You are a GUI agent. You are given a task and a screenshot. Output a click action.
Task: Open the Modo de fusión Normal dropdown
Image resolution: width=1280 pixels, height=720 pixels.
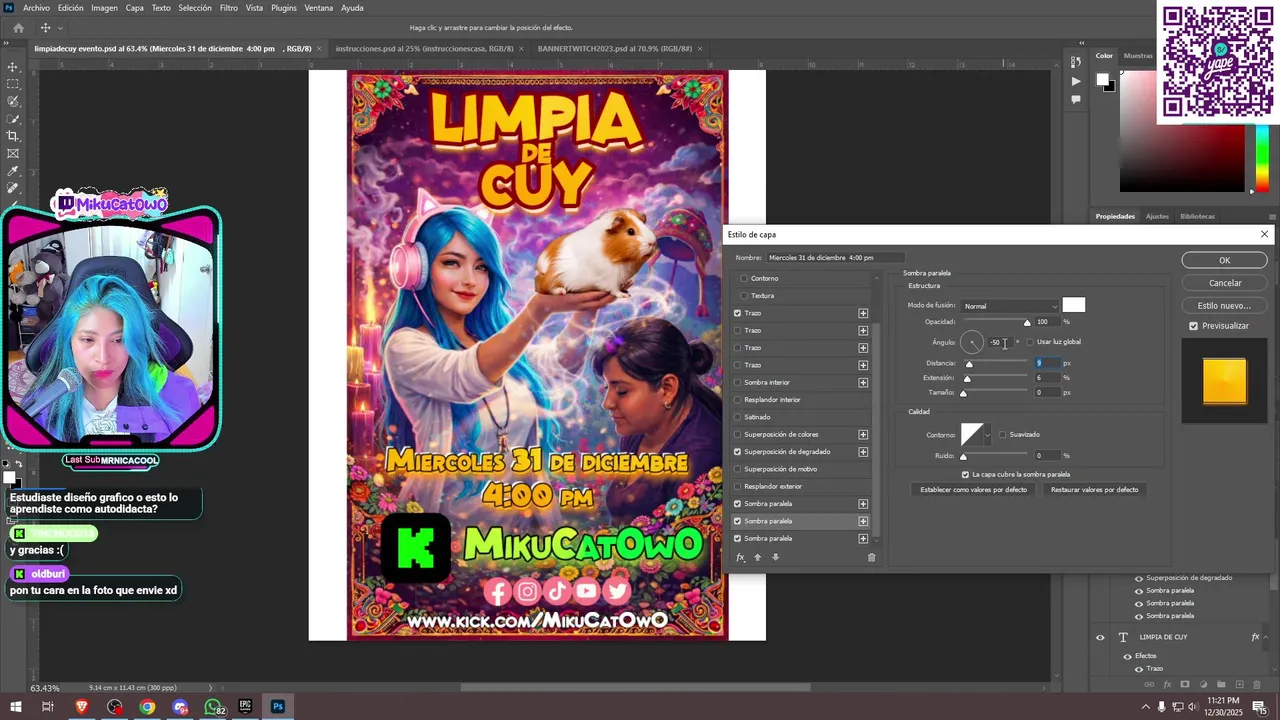tap(1008, 306)
